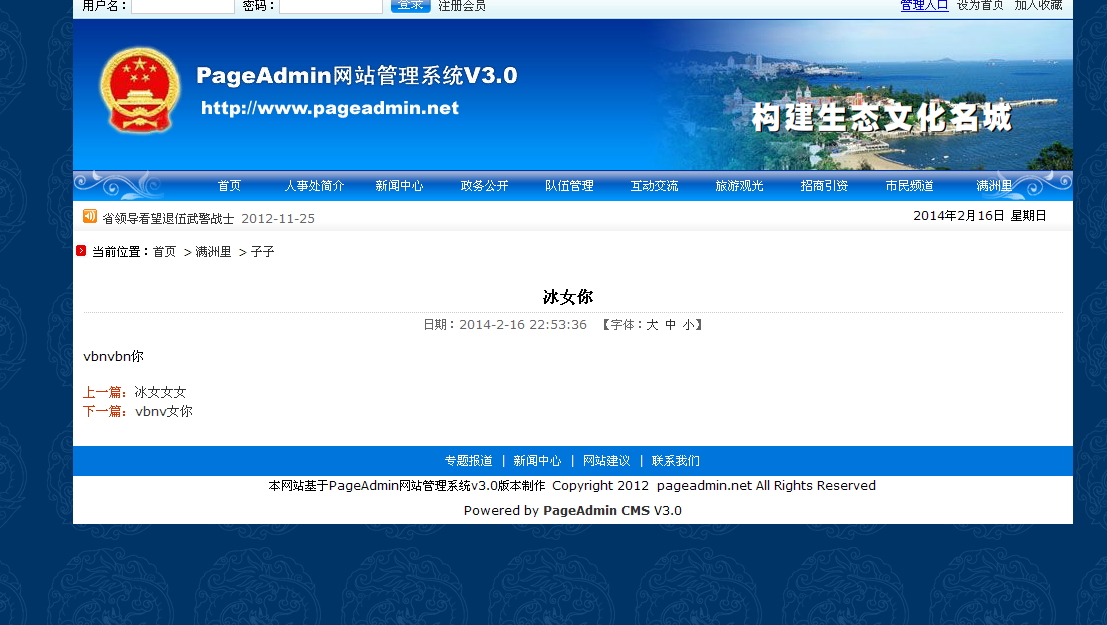1107x625 pixels.
Task: Click the 用户名 username input field
Action: [182, 6]
